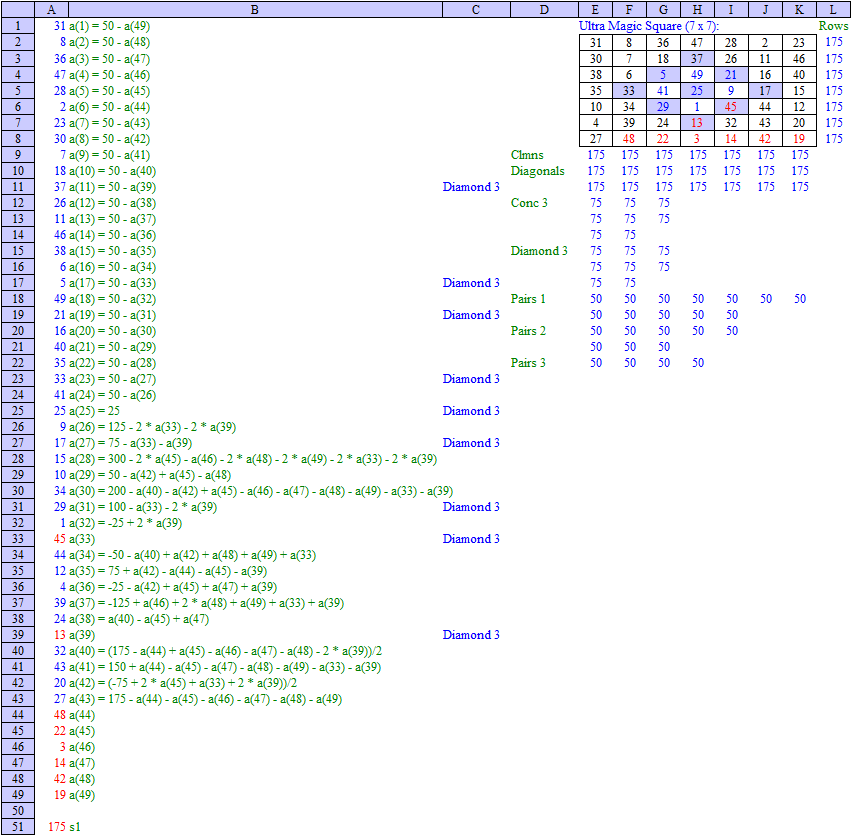This screenshot has width=853, height=837.
Task: Click the 'Pairs 3' label
Action: (x=528, y=363)
